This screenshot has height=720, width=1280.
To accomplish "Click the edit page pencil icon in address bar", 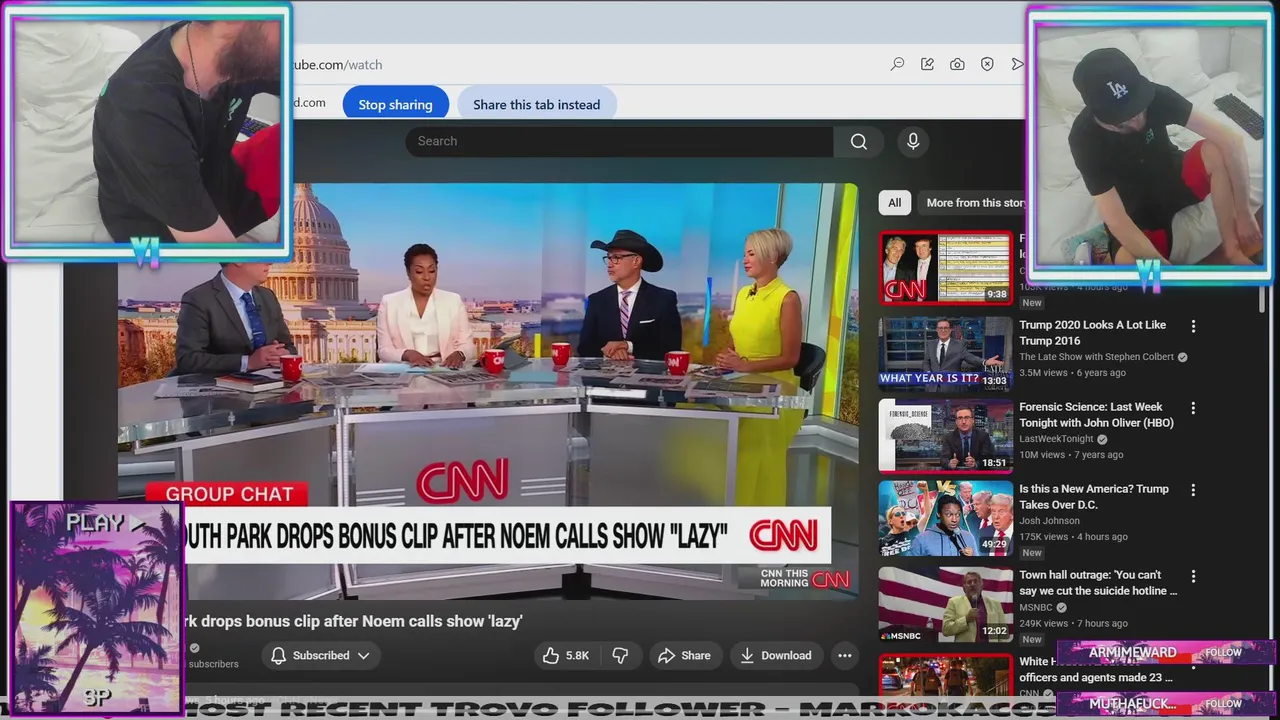I will click(927, 64).
